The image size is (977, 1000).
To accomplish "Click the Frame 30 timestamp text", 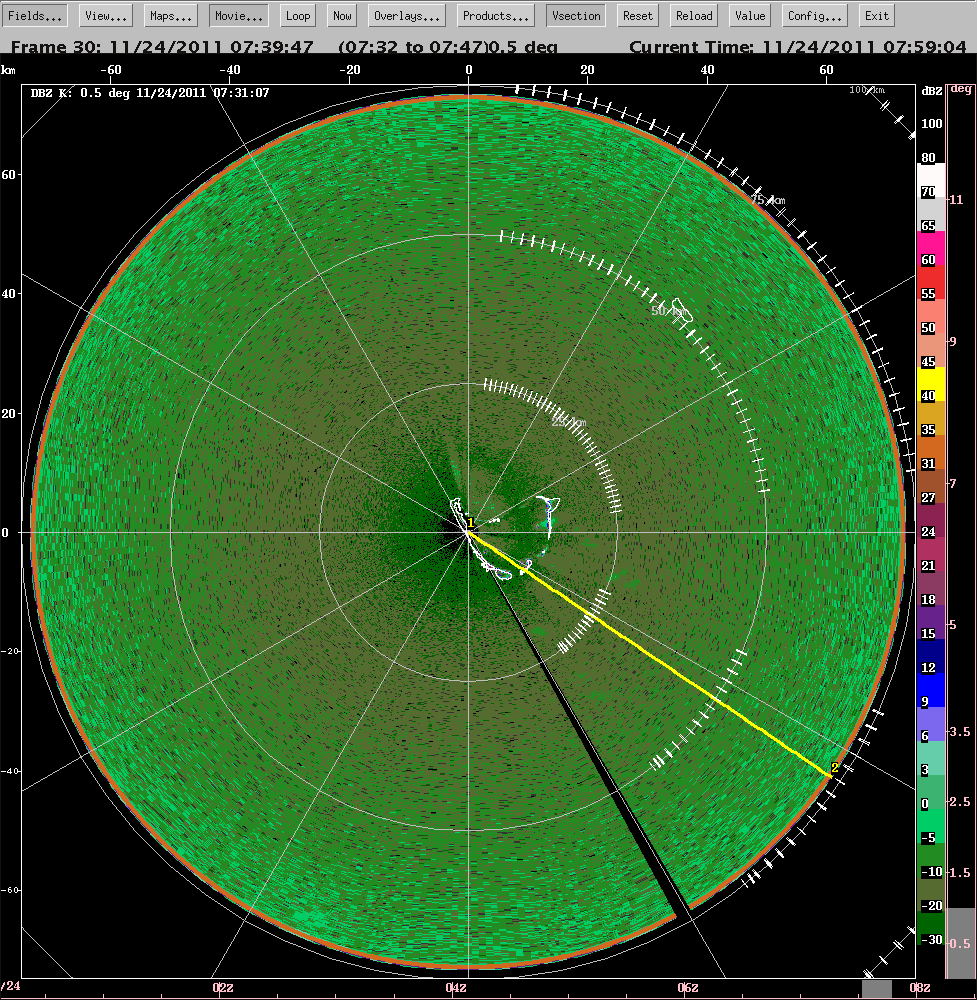I will pos(162,47).
